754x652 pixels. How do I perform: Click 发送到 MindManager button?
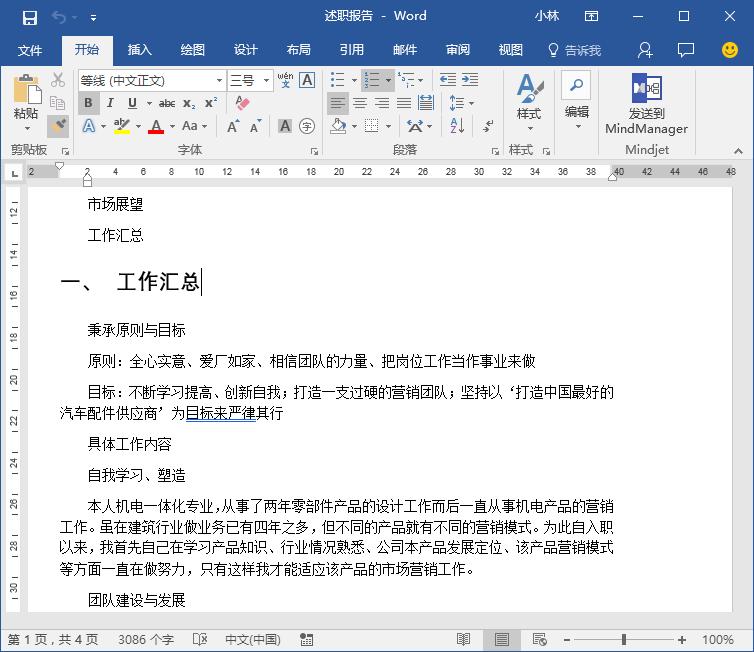pyautogui.click(x=646, y=104)
